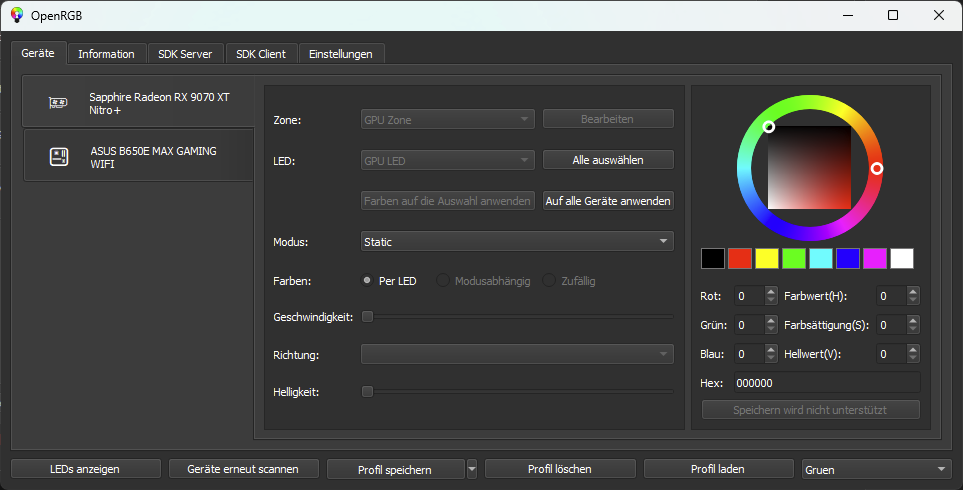963x490 pixels.
Task: Click the OpenRGB logo in title bar
Action: 17,15
